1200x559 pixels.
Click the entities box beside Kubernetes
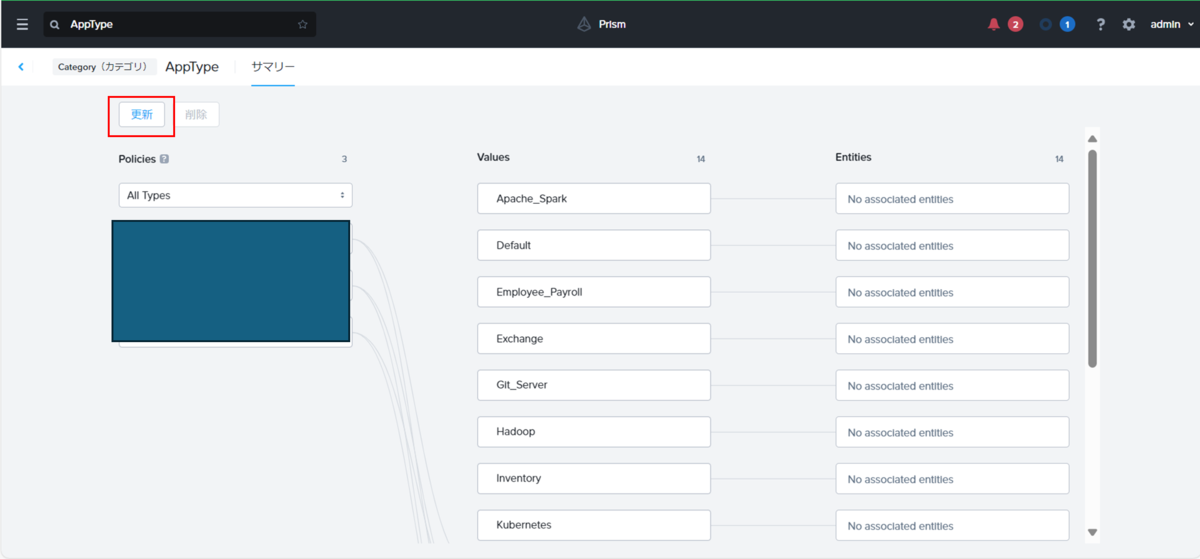952,525
